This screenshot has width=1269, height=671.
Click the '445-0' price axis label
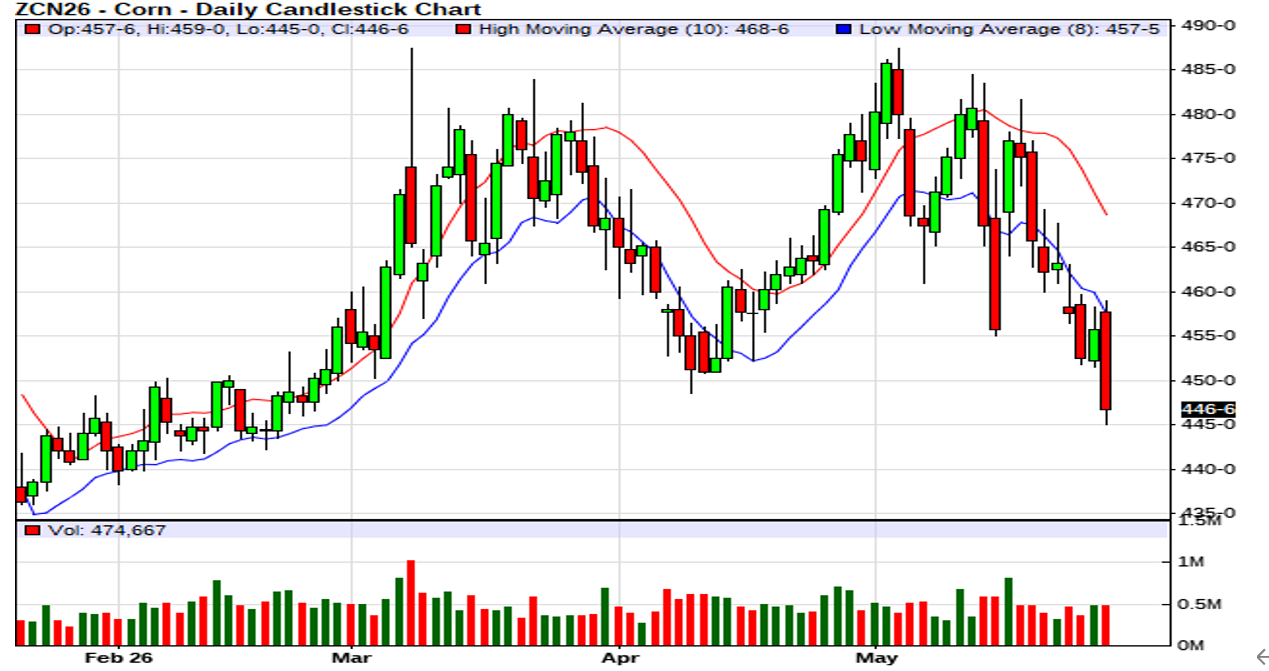click(1209, 425)
